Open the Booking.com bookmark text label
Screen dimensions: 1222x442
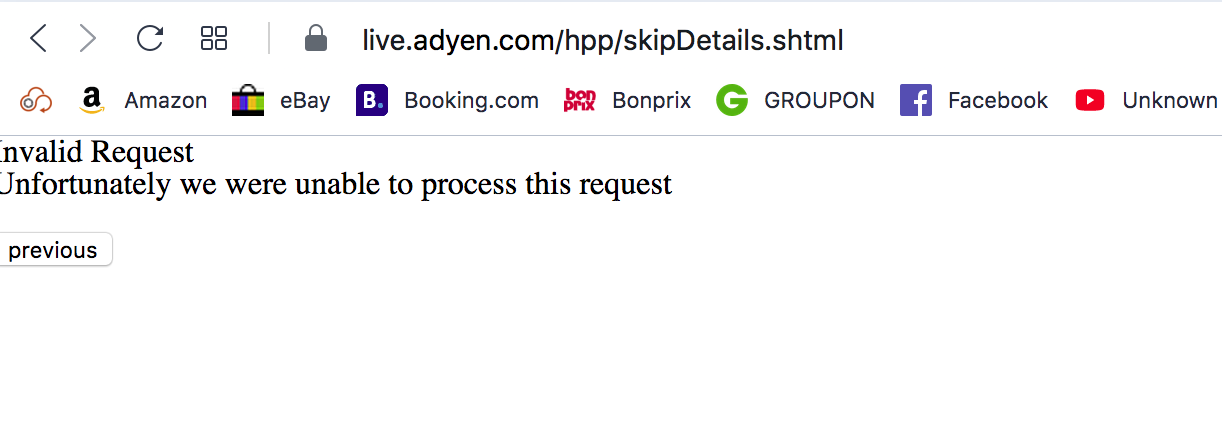[471, 100]
